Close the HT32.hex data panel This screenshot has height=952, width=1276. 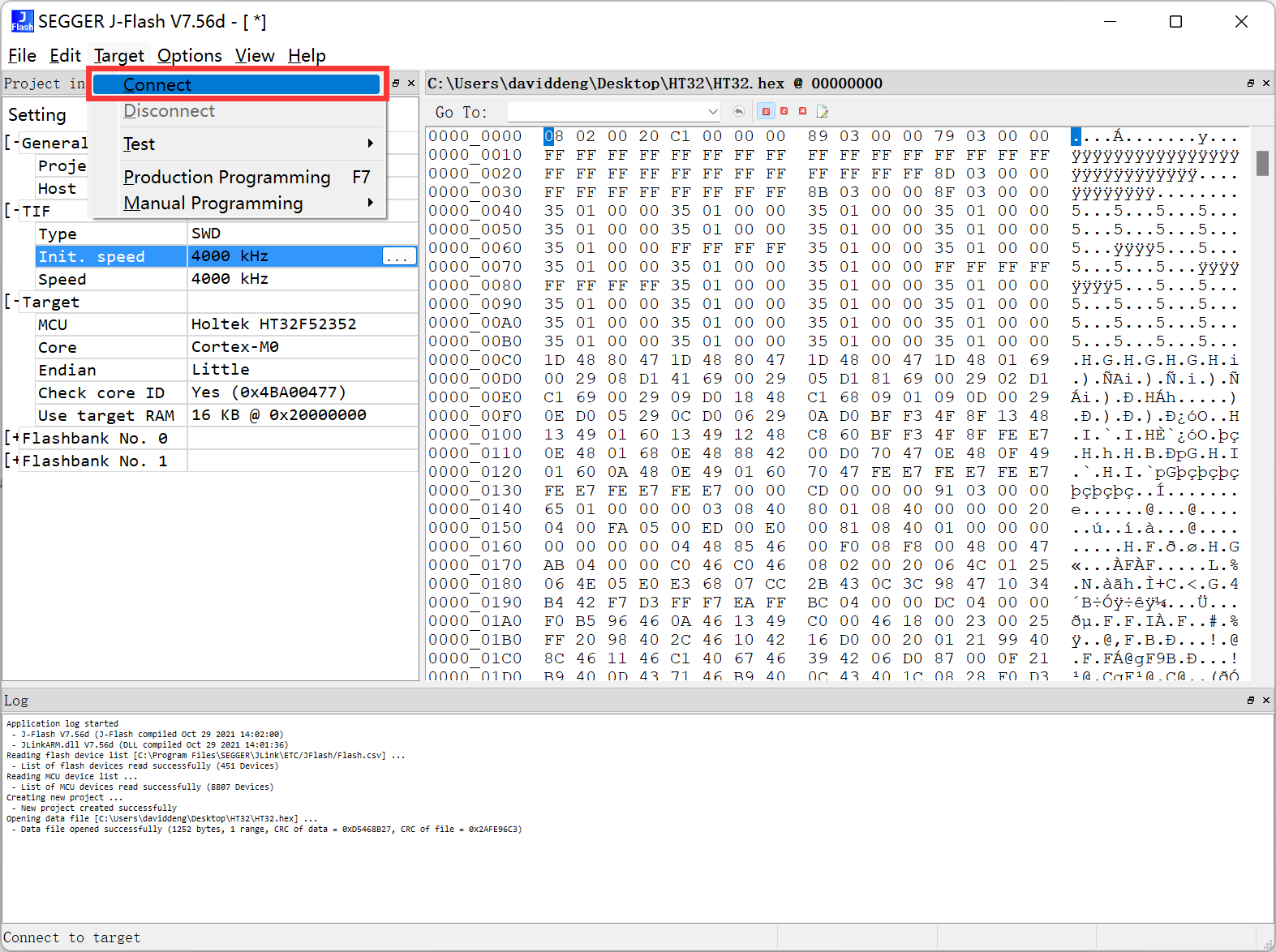pos(1265,84)
